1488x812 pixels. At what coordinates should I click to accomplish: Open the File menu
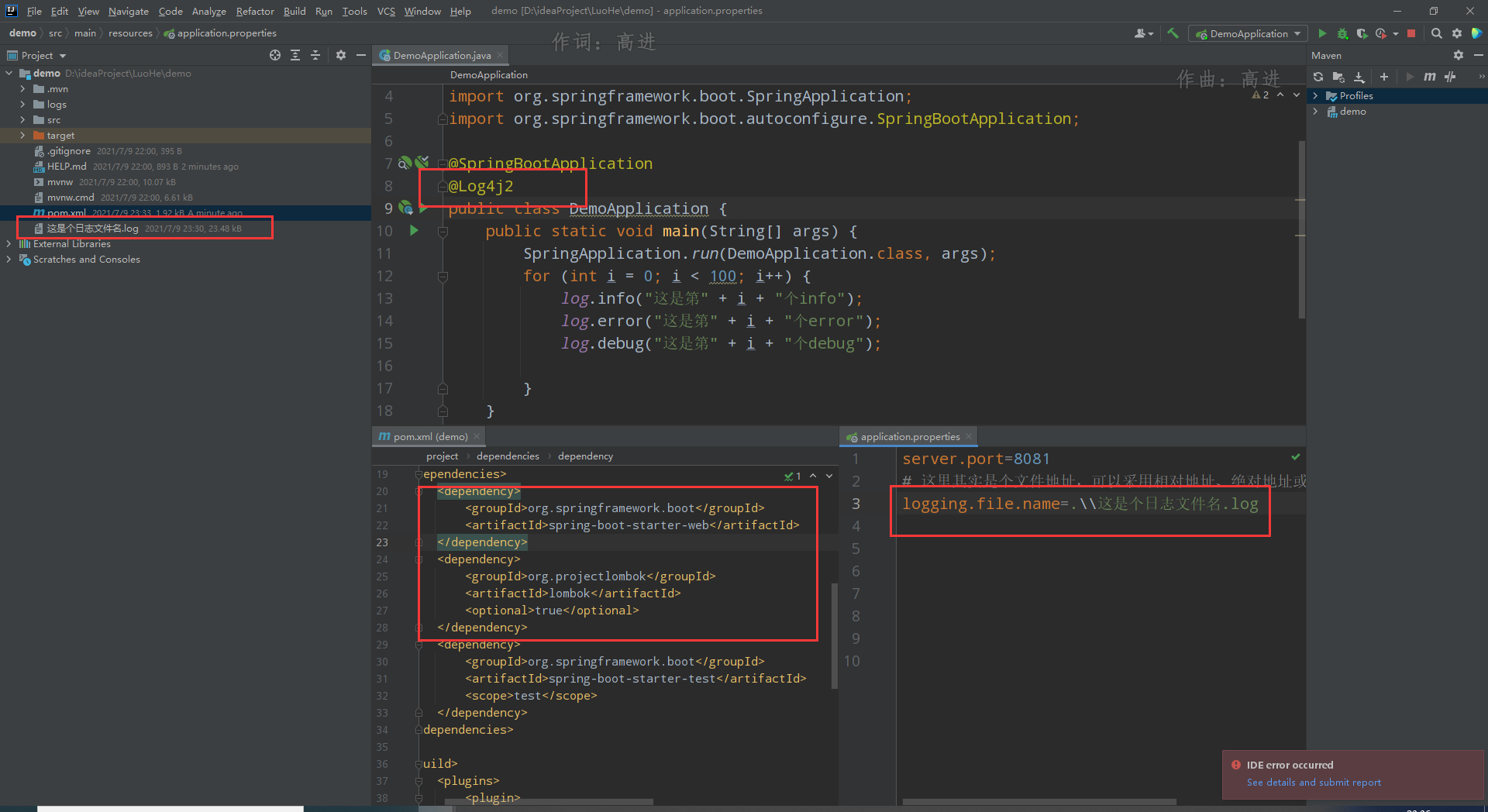pyautogui.click(x=34, y=11)
